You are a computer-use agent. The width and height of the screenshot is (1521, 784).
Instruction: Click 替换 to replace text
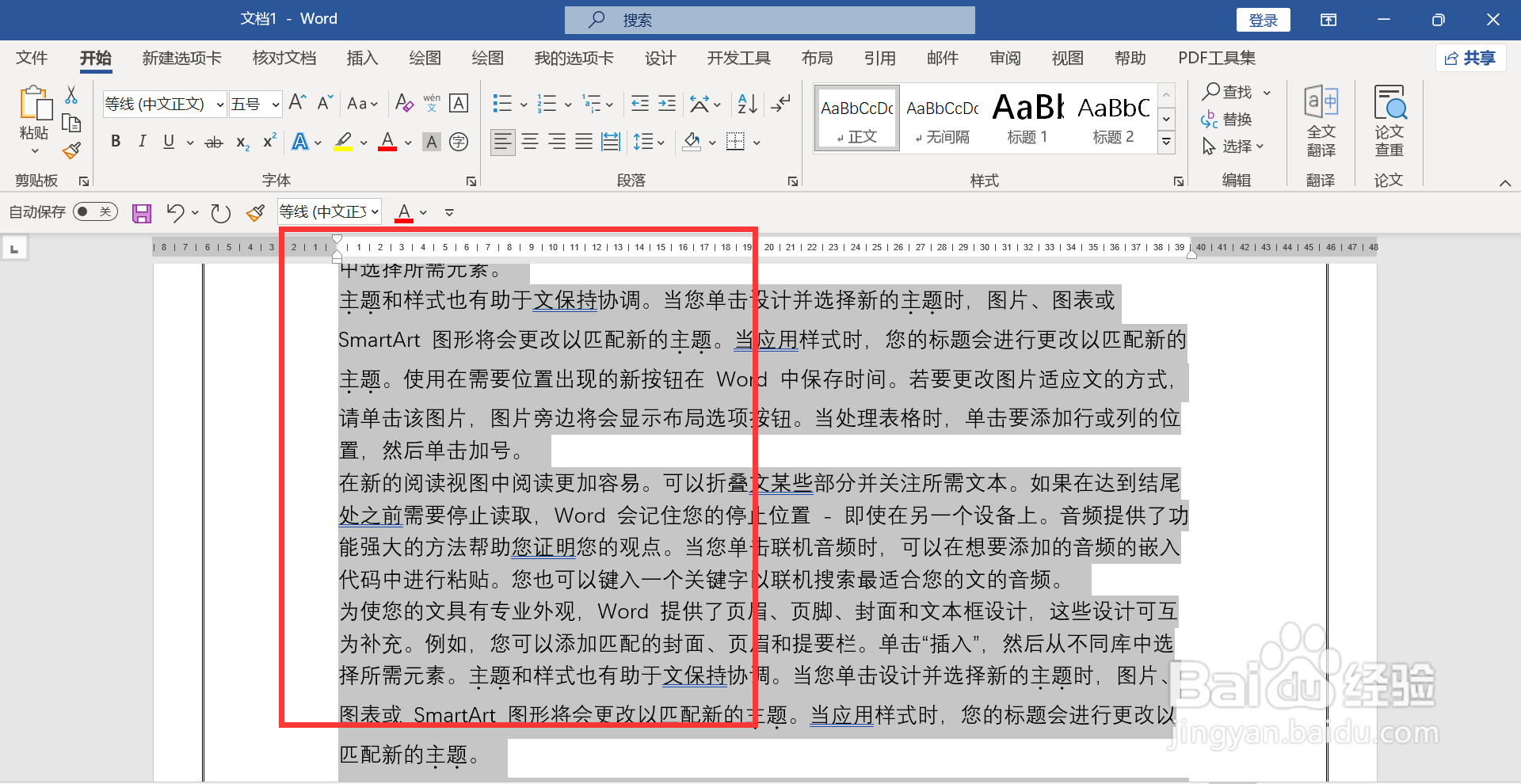coord(1227,120)
